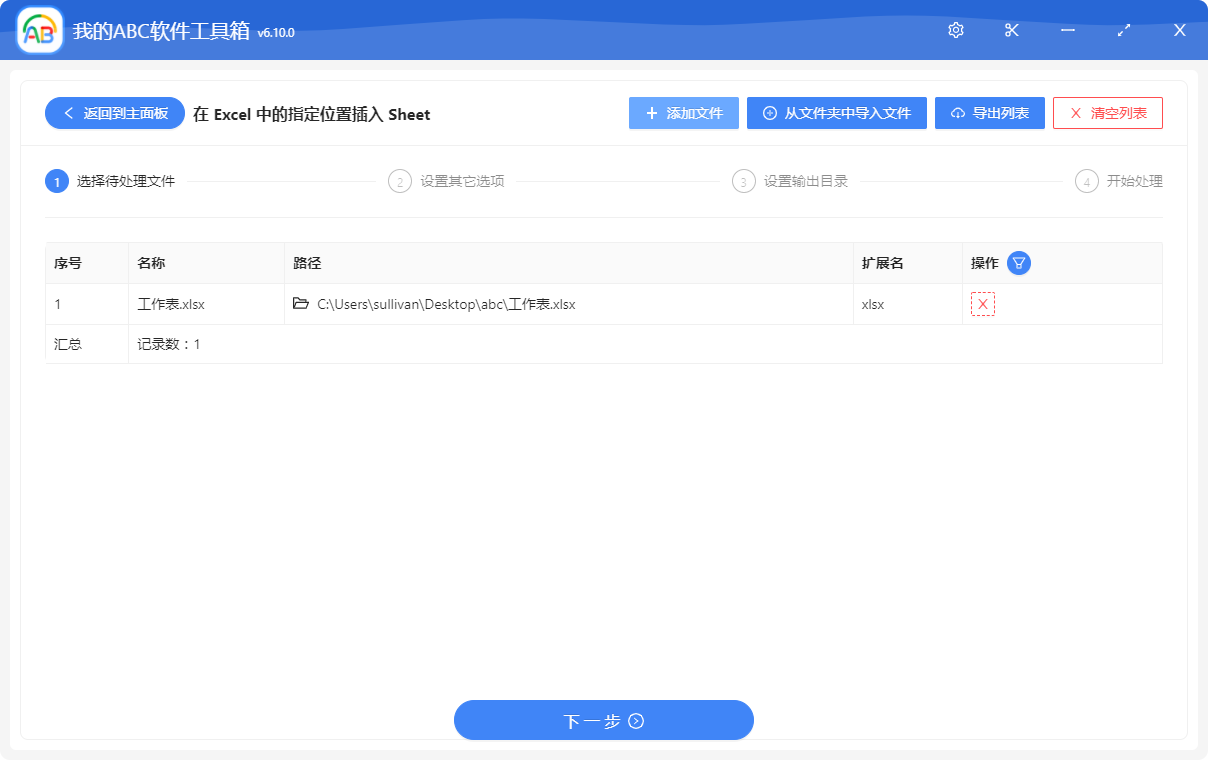Select the 工作表.xlsx name cell
The width and height of the screenshot is (1208, 760).
(x=171, y=304)
